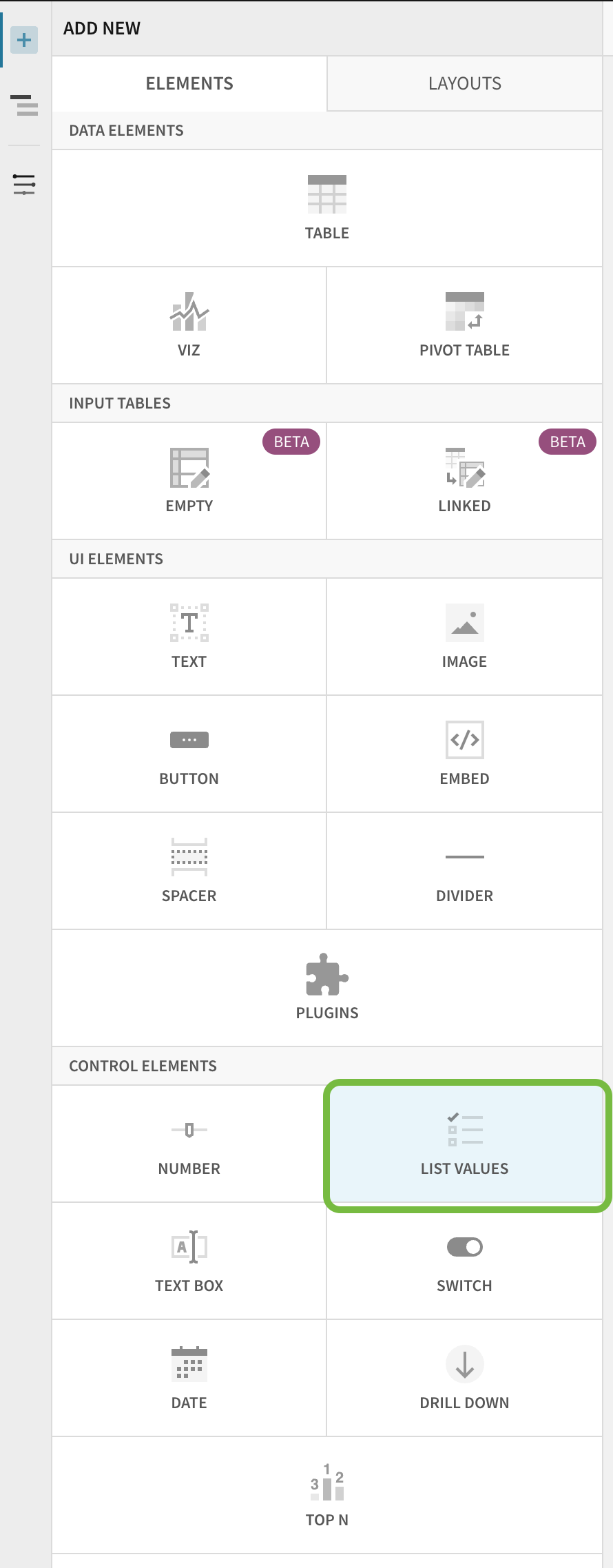
Task: Insert an Embed element
Action: coord(464,751)
